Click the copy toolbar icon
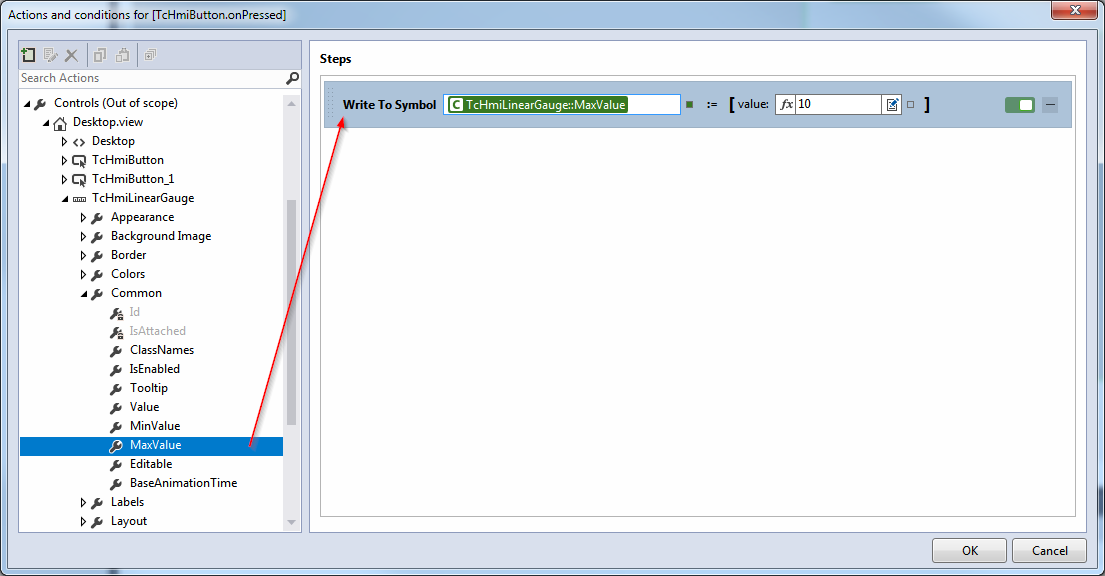Image resolution: width=1105 pixels, height=576 pixels. 100,55
